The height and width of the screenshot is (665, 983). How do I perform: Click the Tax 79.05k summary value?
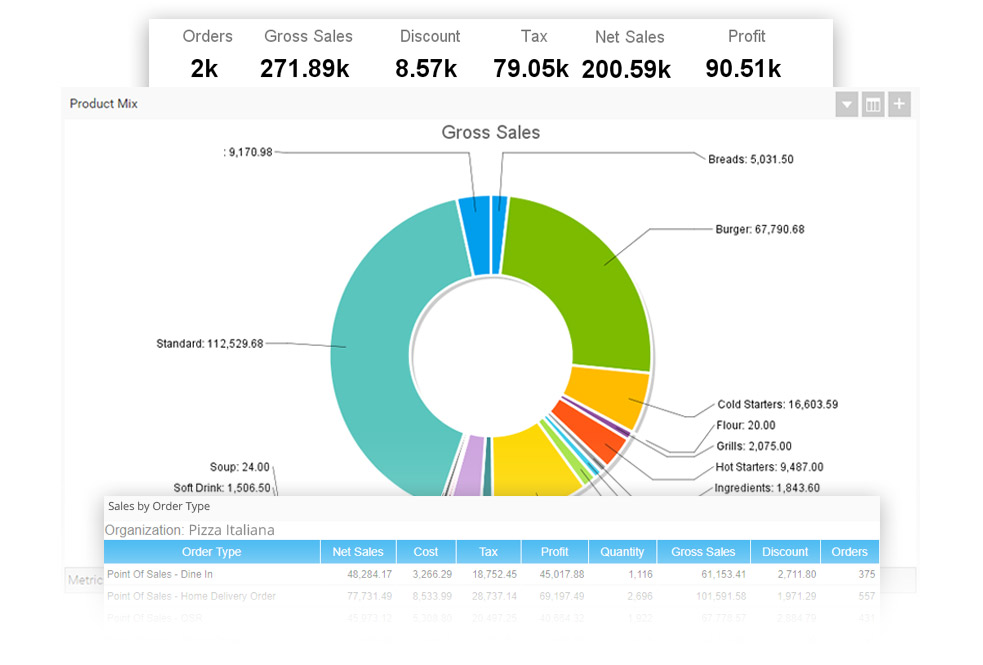(531, 68)
